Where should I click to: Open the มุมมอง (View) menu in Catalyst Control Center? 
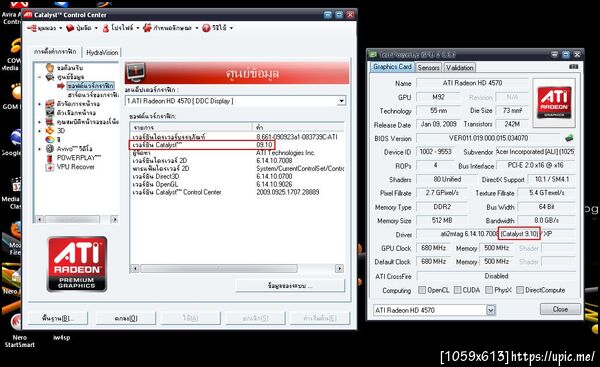(x=45, y=28)
